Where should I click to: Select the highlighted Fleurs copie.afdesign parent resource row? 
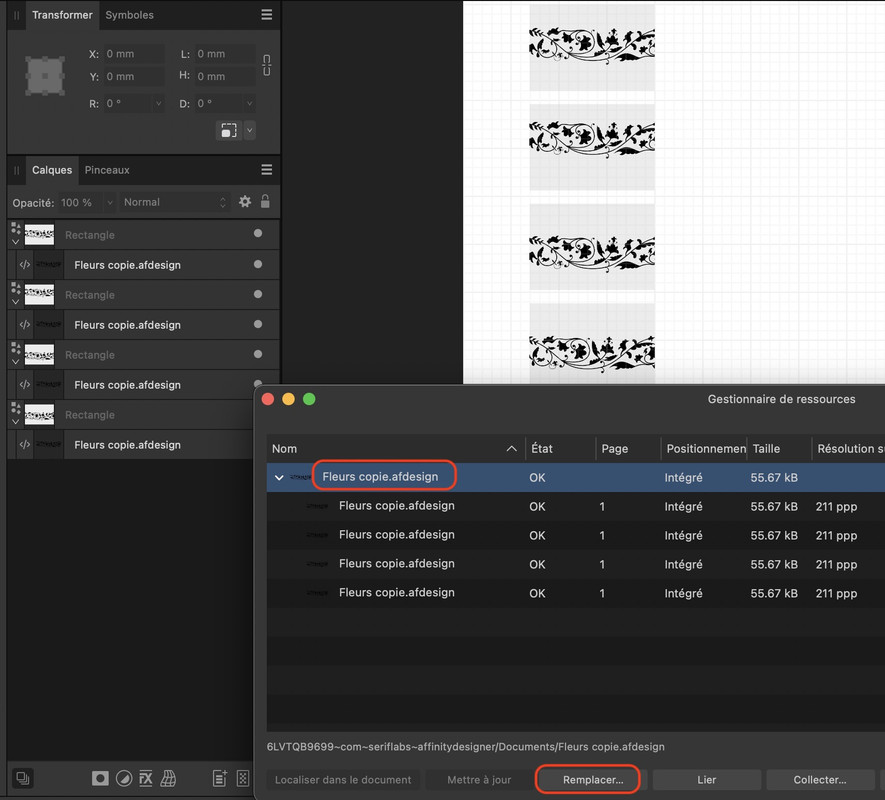pyautogui.click(x=576, y=478)
